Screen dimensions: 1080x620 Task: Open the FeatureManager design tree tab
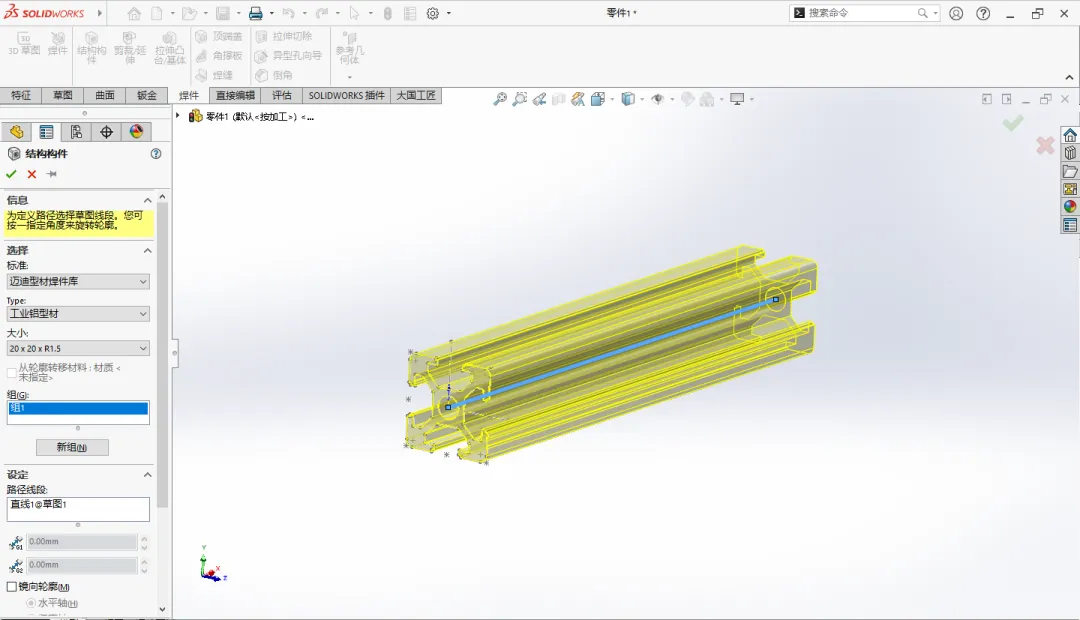[17, 132]
